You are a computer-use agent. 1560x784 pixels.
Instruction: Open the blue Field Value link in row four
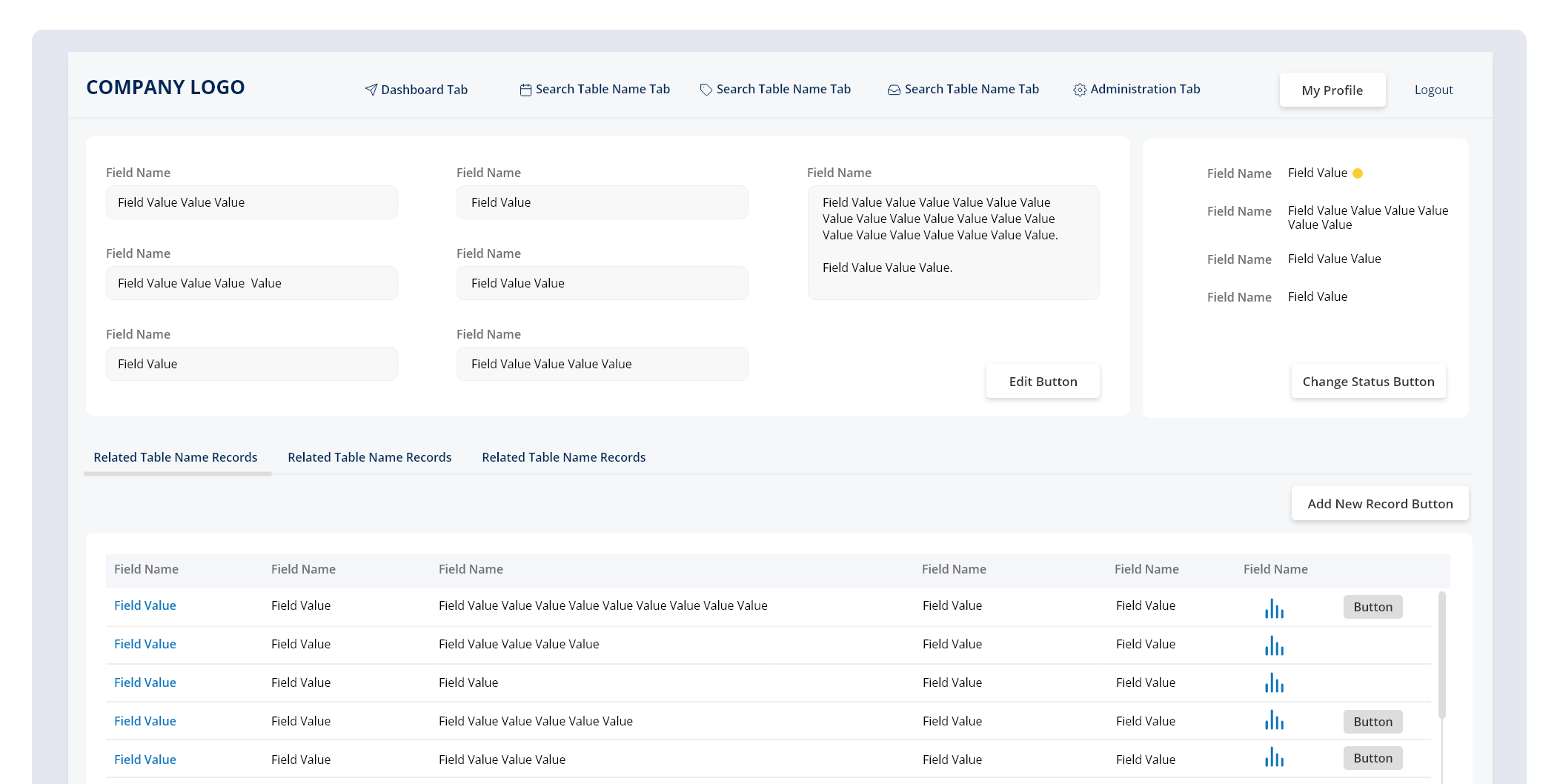point(145,721)
